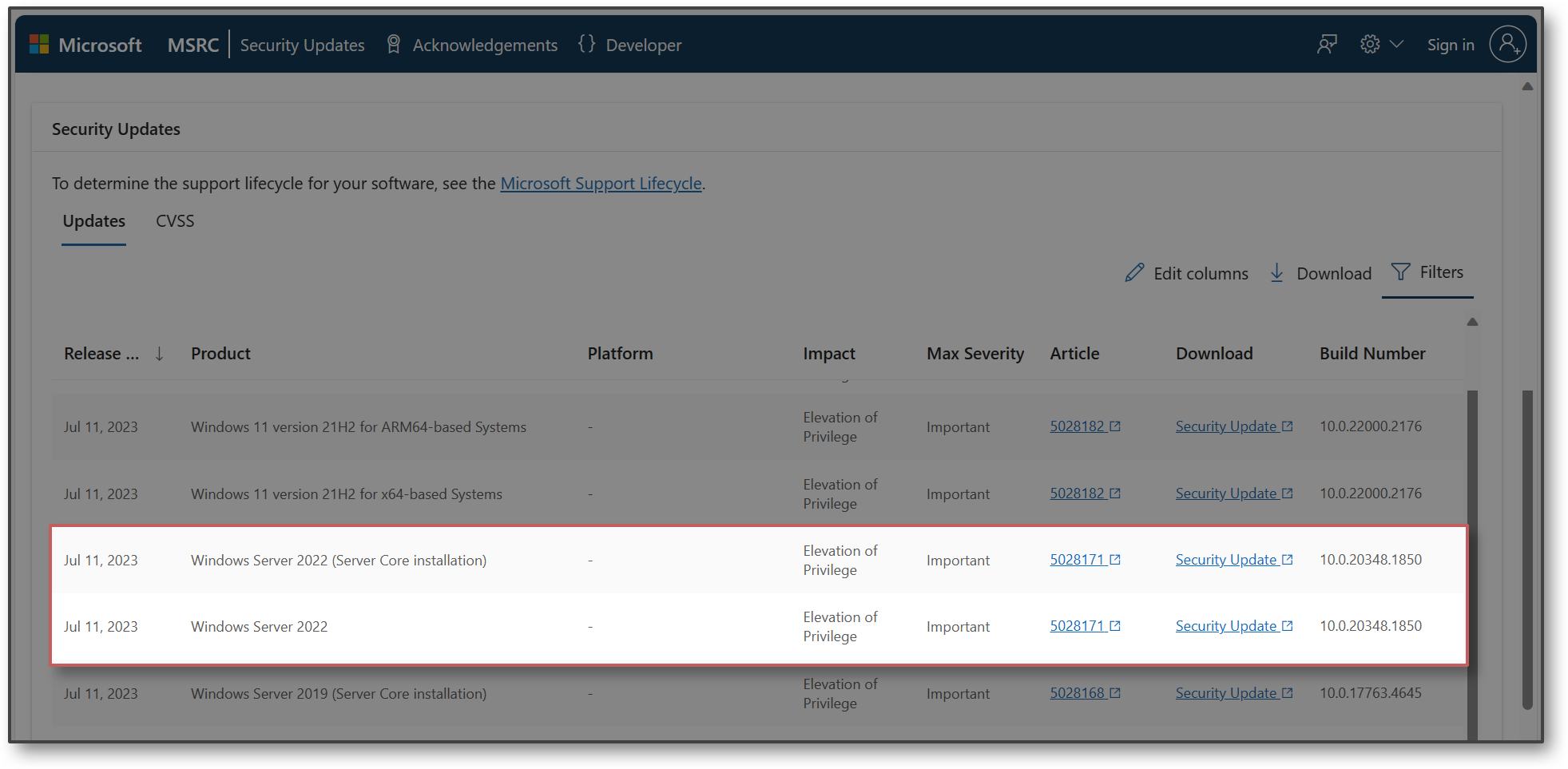1568x769 pixels.
Task: Click the Edit columns pencil icon
Action: click(1135, 272)
